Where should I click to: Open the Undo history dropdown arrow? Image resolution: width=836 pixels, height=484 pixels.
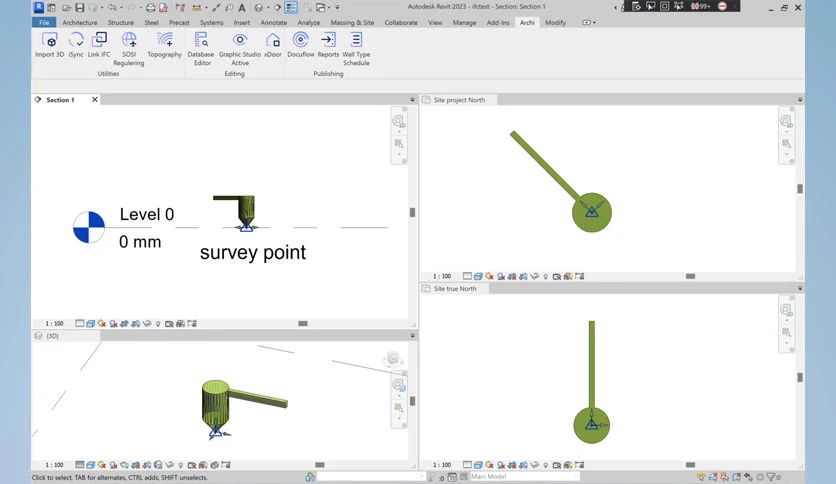121,7
